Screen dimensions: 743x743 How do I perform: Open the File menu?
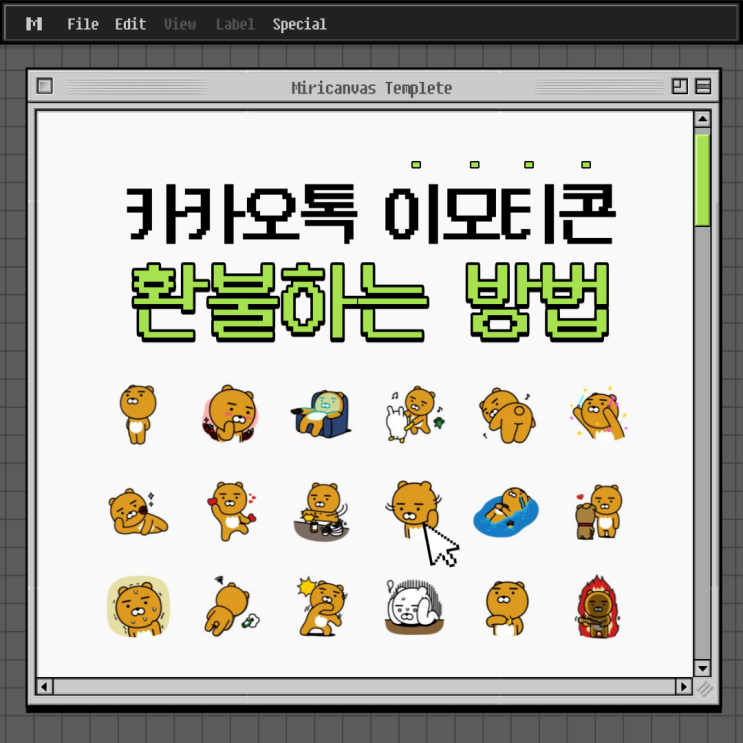(83, 24)
